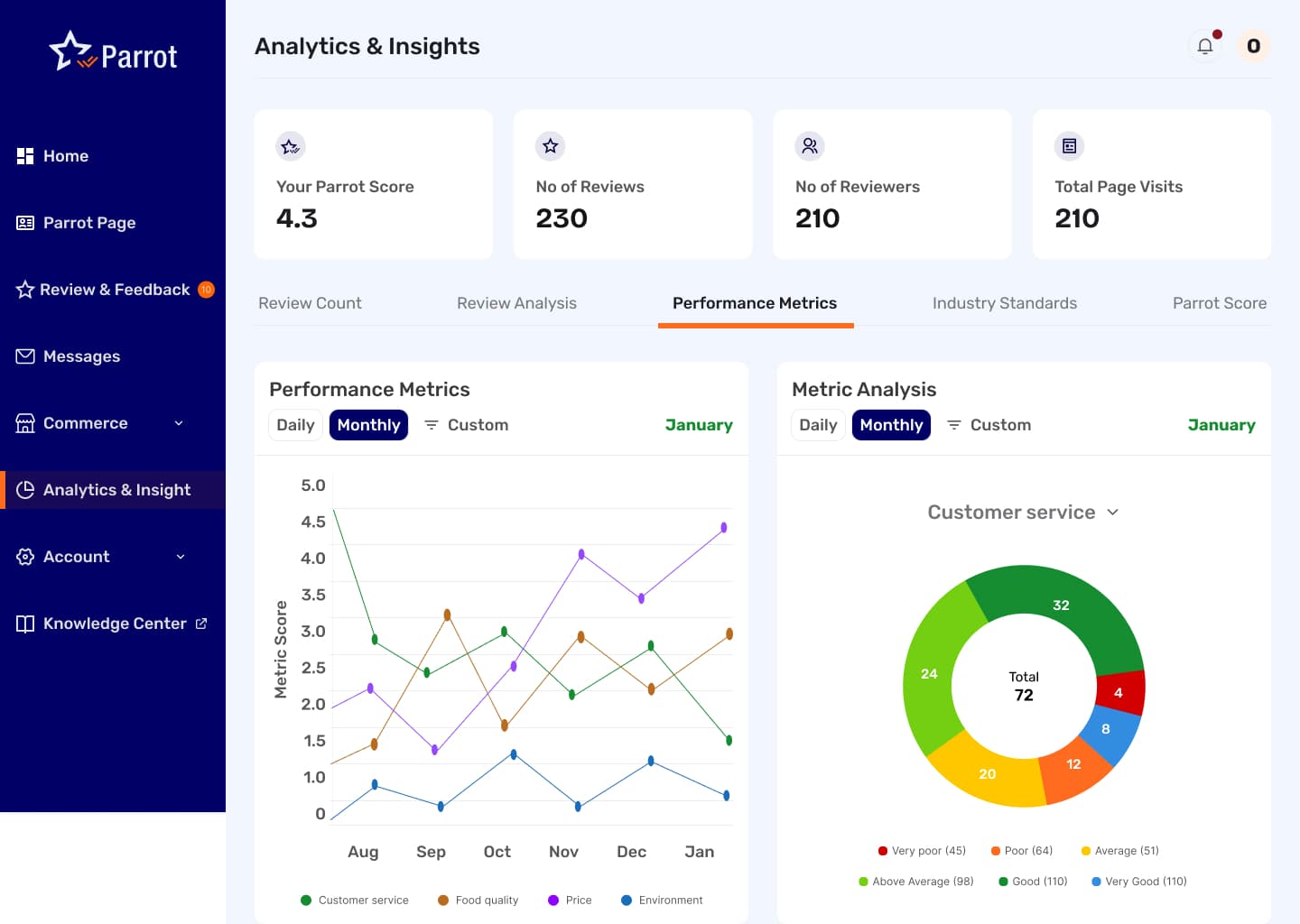Open Custom filter in Performance Metrics

[467, 425]
